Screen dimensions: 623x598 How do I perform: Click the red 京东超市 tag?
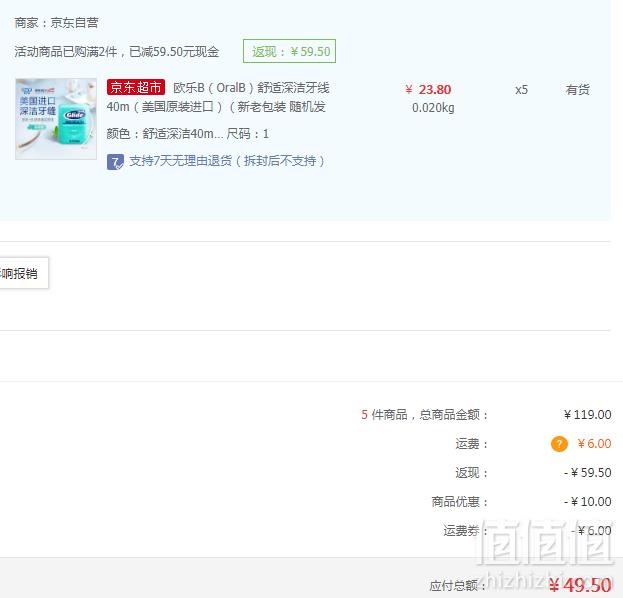pyautogui.click(x=135, y=87)
